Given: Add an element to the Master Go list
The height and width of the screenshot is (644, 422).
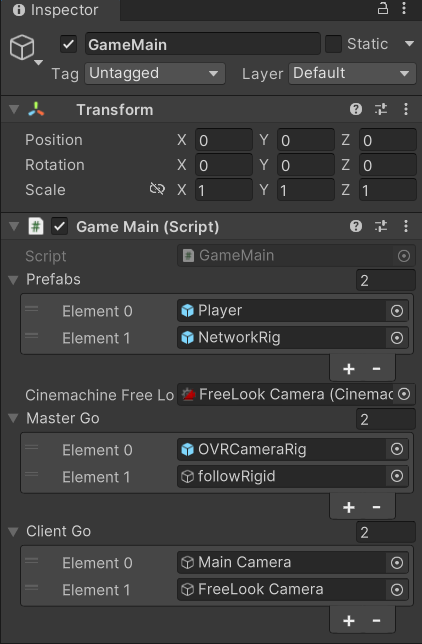Looking at the screenshot, I should [x=349, y=507].
